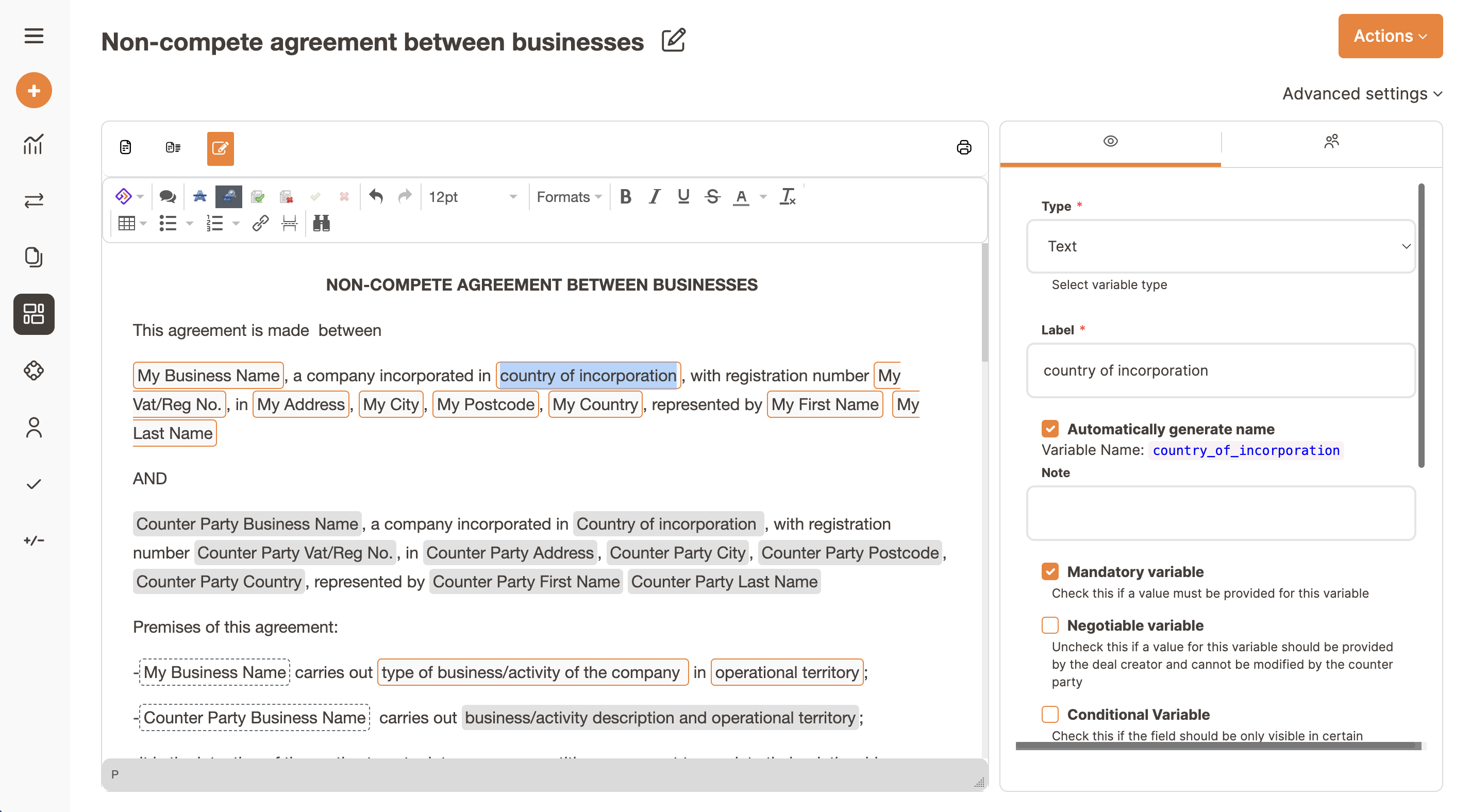Open the Type variable dropdown
Screen dimensions: 1471x812
pyautogui.click(x=1221, y=246)
